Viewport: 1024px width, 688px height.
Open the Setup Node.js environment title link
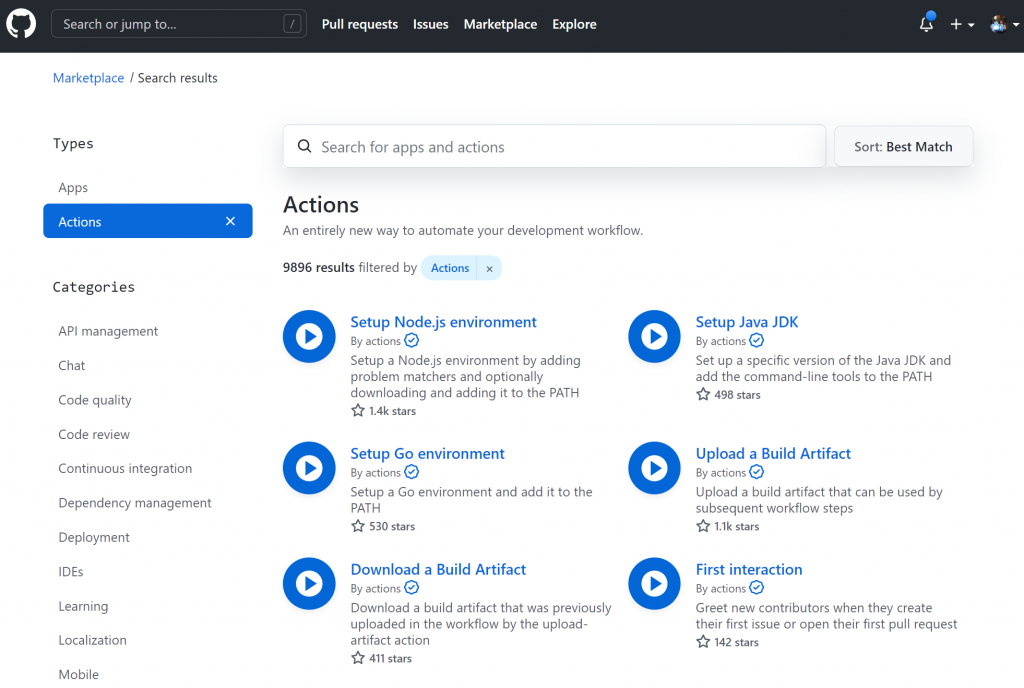click(x=443, y=322)
